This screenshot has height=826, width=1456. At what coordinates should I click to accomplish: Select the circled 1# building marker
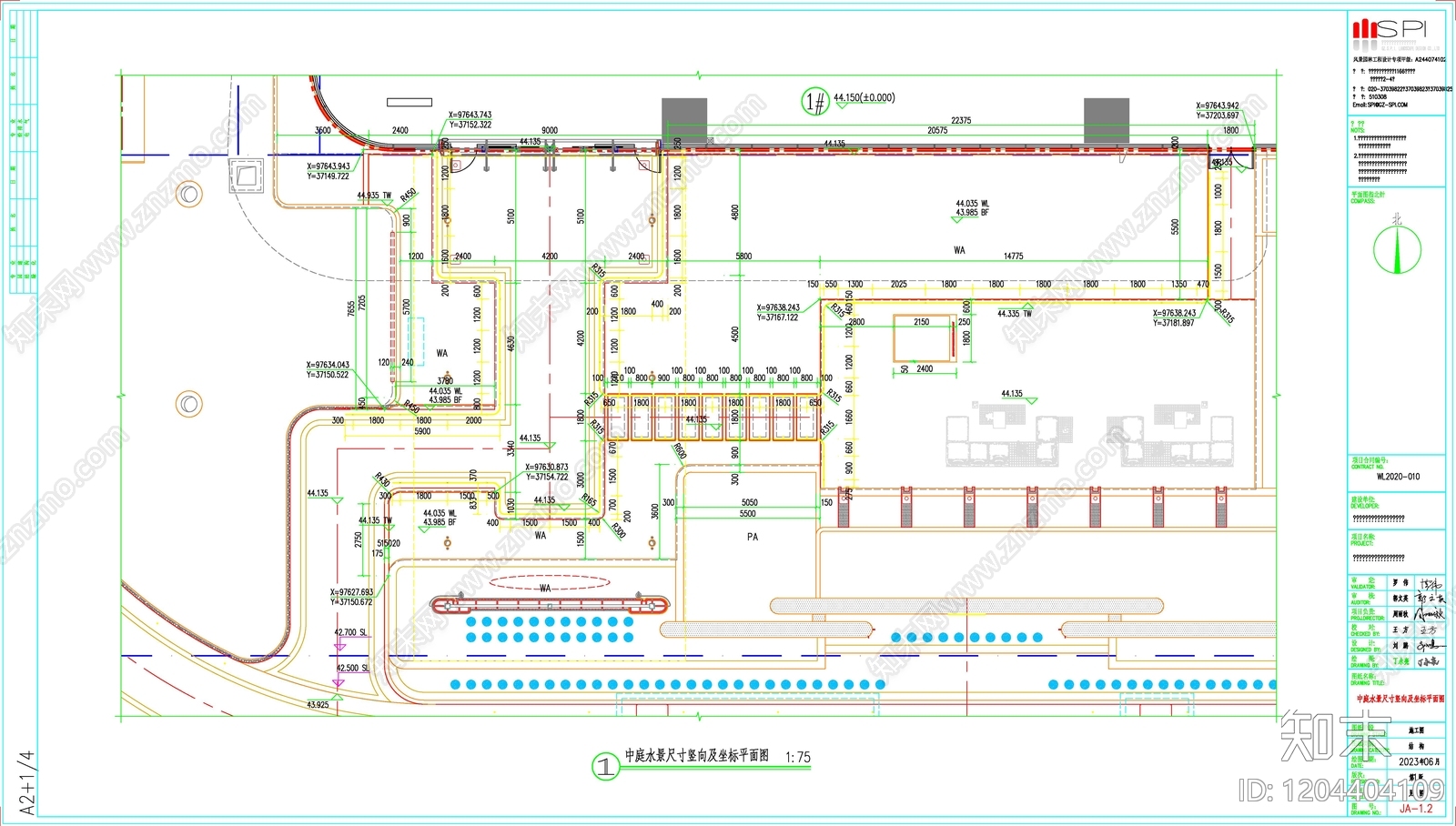pyautogui.click(x=816, y=102)
